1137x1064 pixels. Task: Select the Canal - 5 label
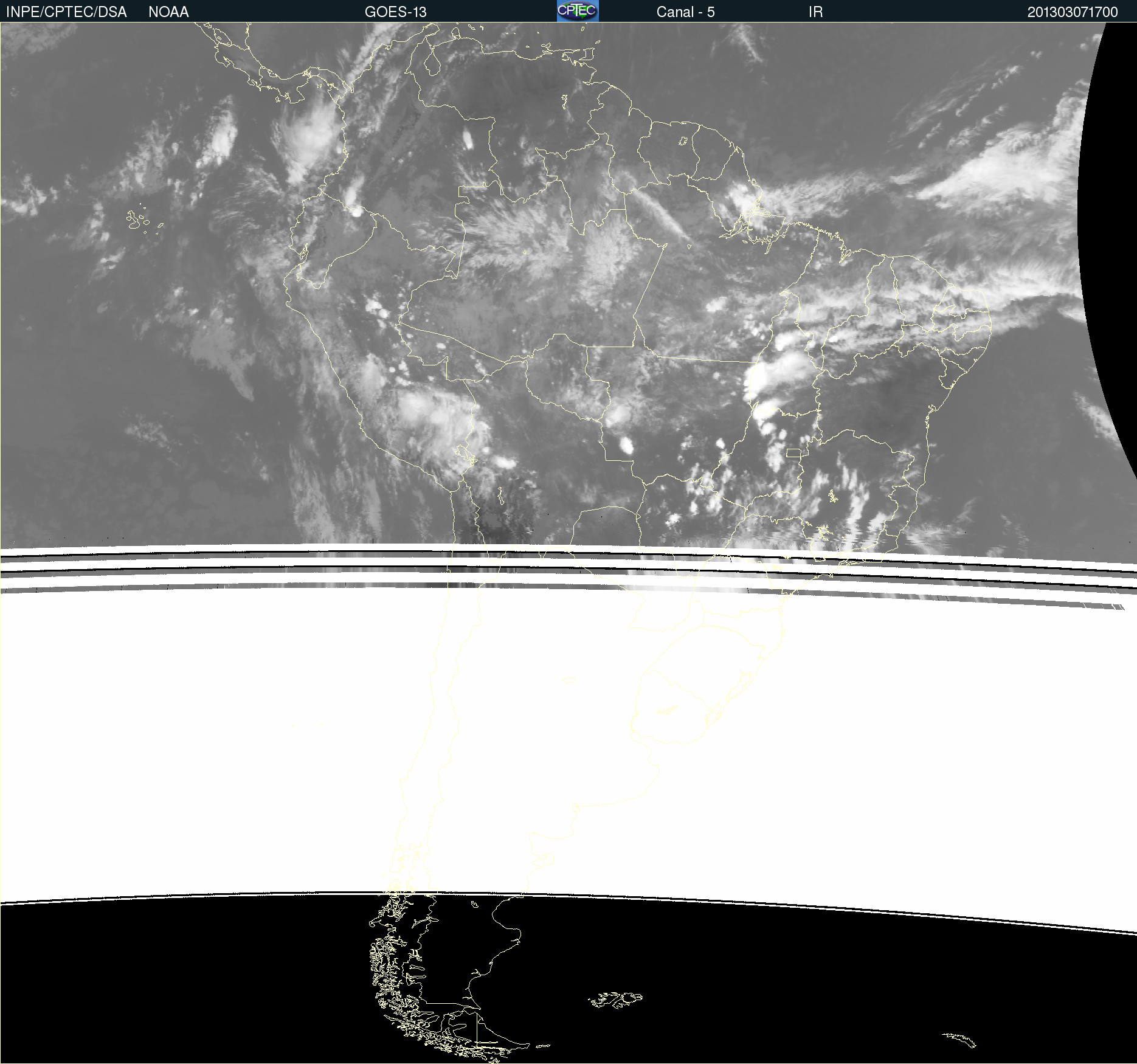tap(685, 12)
